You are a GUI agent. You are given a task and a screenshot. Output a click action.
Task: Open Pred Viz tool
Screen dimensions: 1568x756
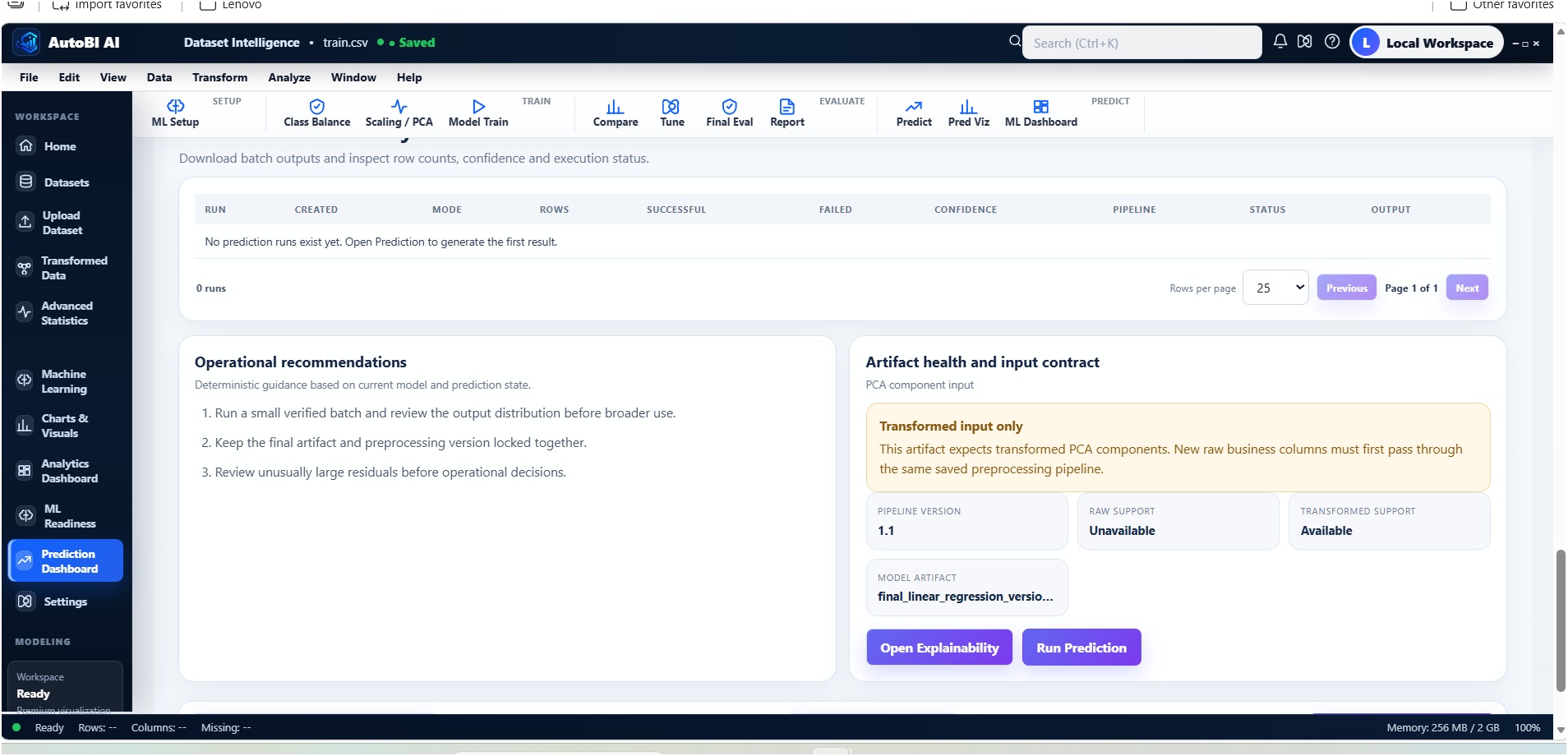coord(968,113)
